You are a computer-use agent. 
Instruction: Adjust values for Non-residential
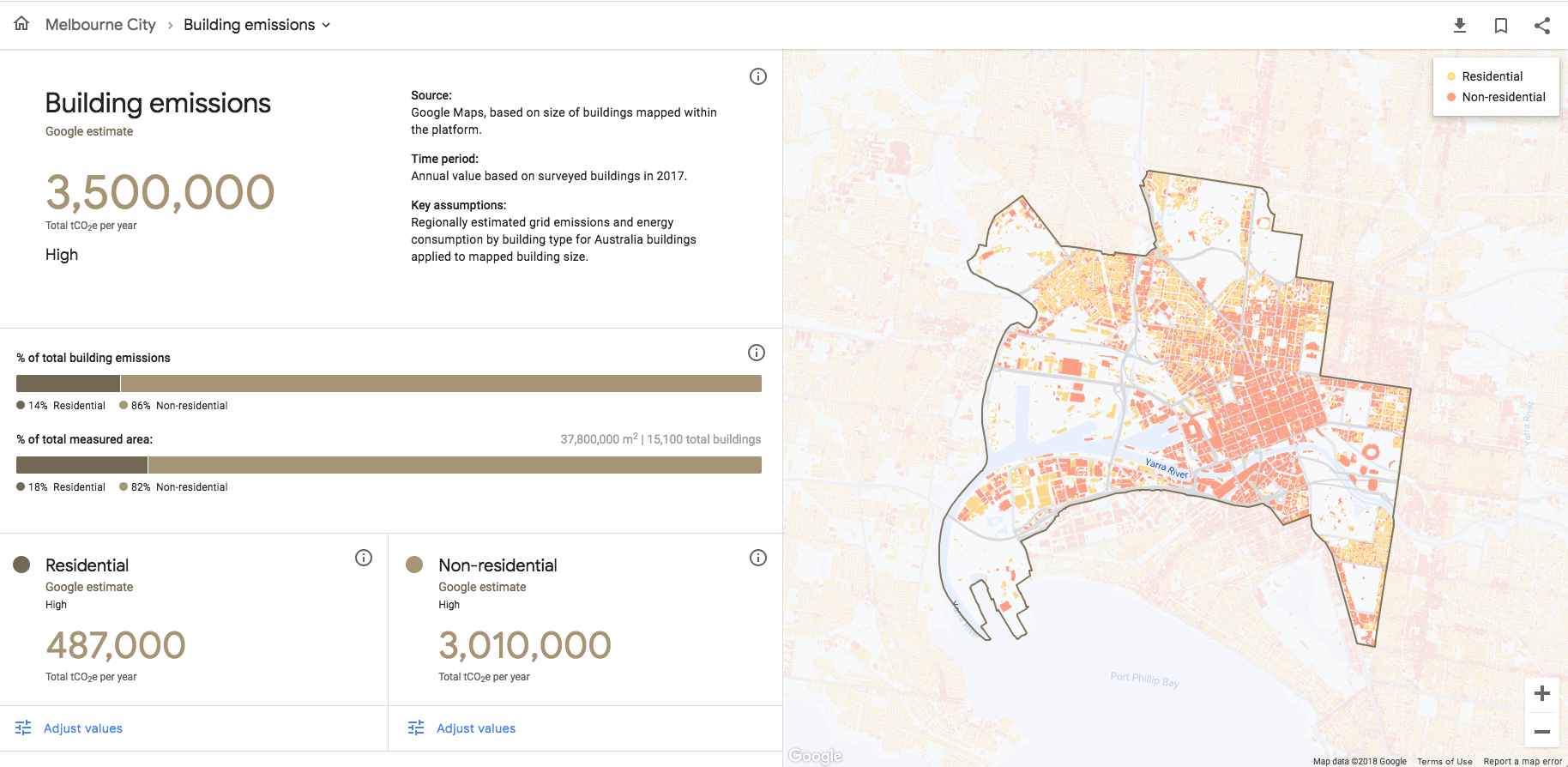462,728
